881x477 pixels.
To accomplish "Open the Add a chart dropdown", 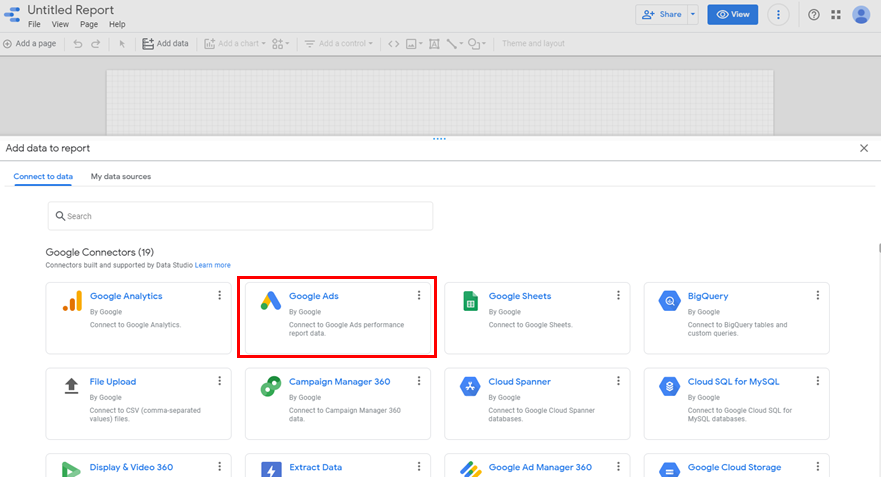I will (x=235, y=43).
